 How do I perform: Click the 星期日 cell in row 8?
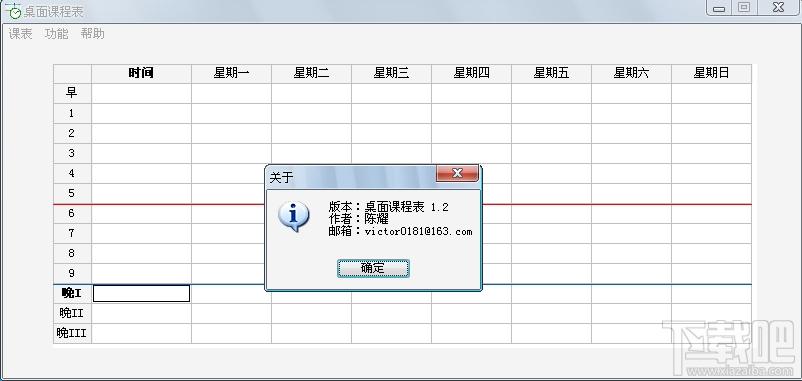click(711, 254)
